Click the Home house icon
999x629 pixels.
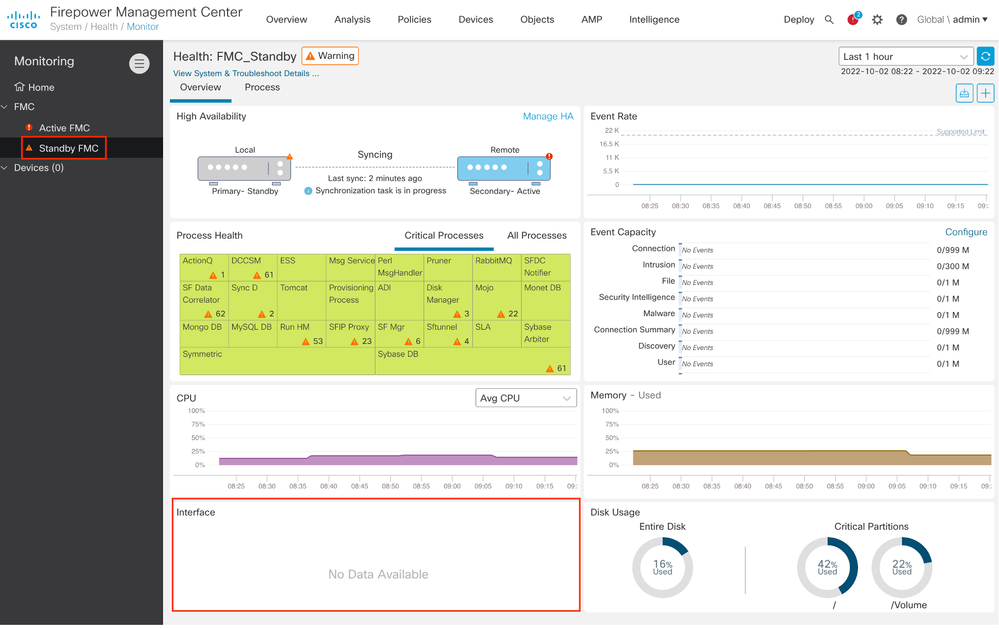pos(20,87)
